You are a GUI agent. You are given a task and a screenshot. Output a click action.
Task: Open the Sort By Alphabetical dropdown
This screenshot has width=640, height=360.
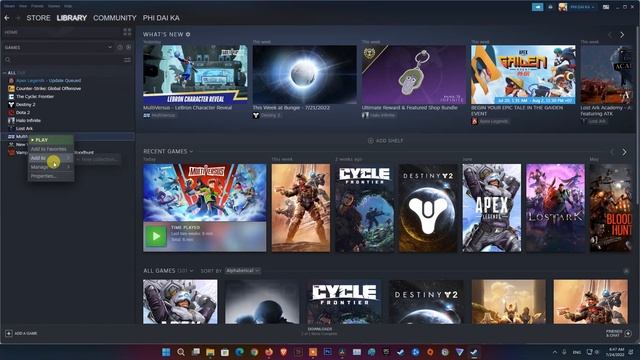tap(243, 271)
